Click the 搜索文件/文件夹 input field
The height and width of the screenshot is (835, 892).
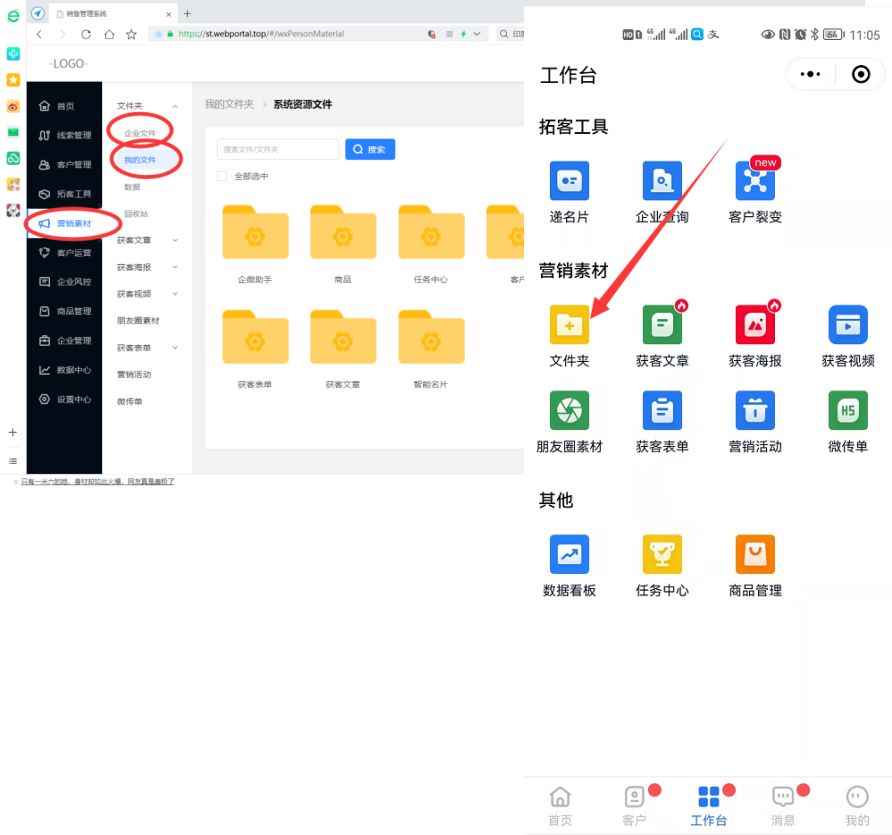278,149
